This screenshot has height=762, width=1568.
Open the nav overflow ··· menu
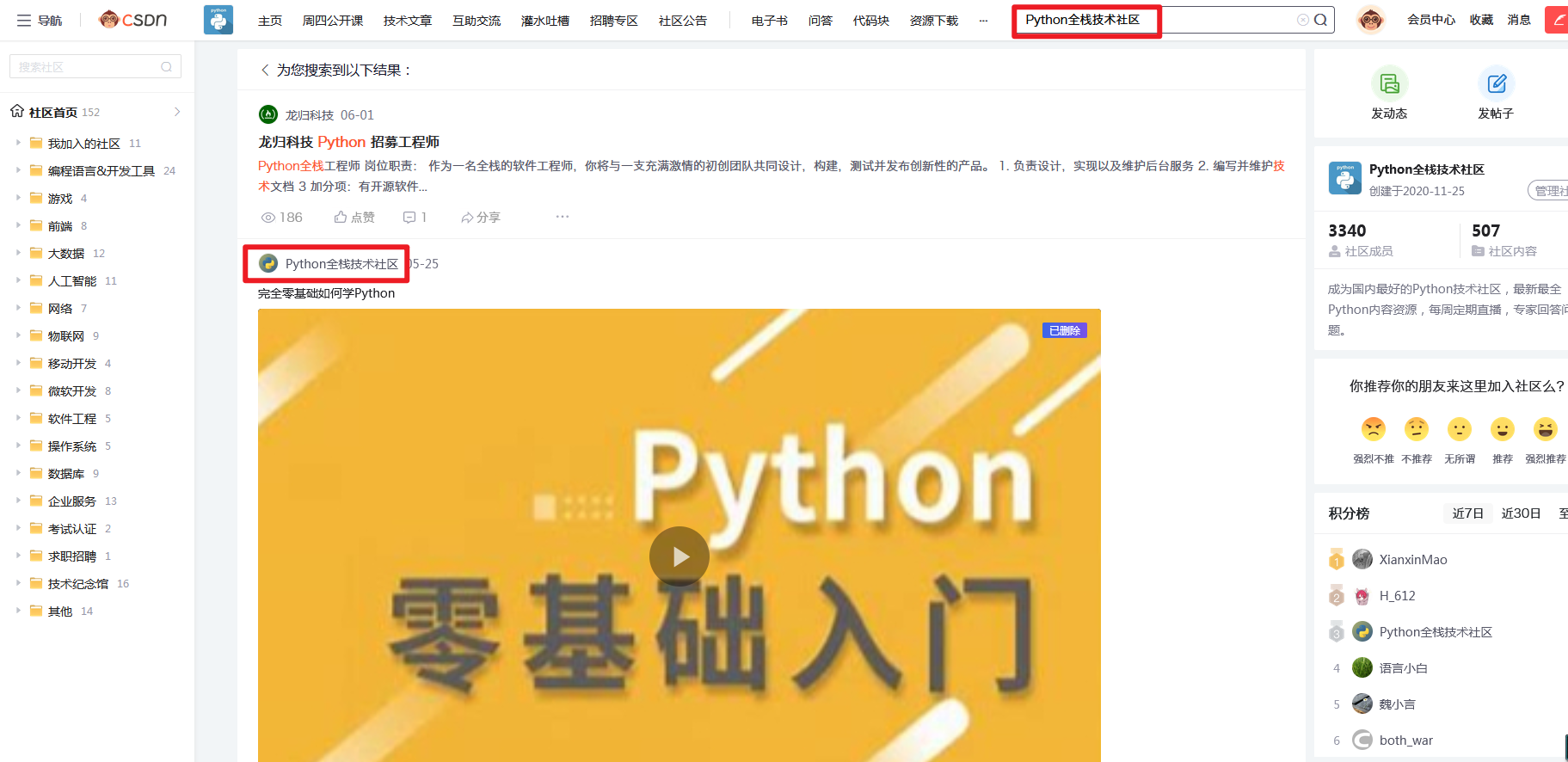tap(983, 21)
